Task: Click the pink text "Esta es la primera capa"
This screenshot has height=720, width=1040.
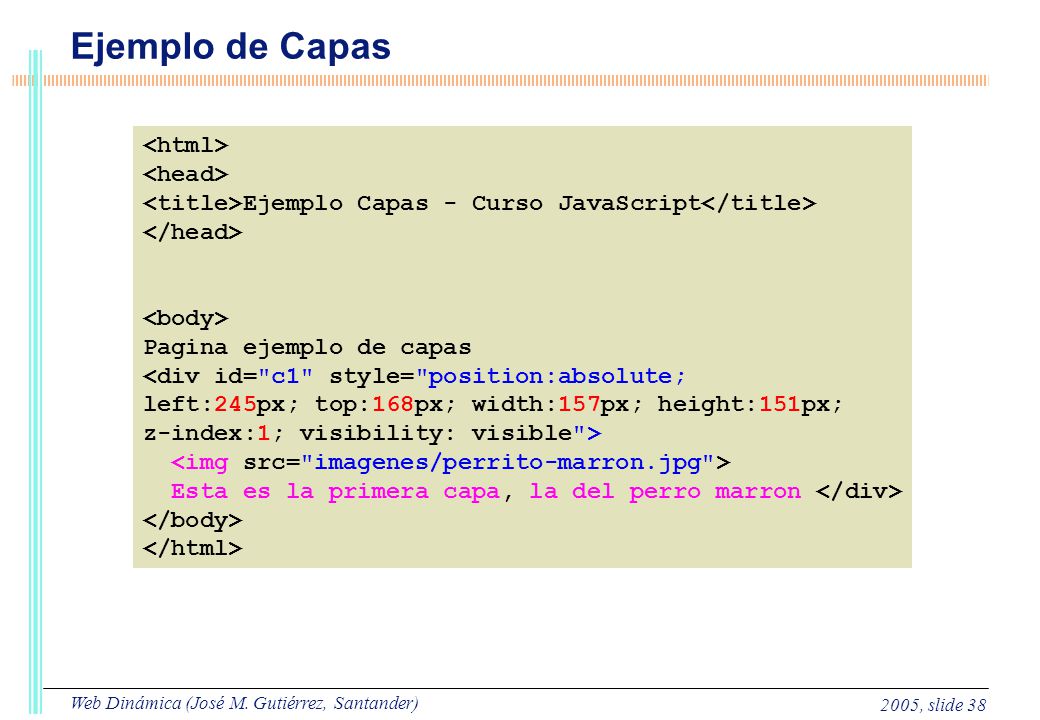Action: [x=335, y=492]
